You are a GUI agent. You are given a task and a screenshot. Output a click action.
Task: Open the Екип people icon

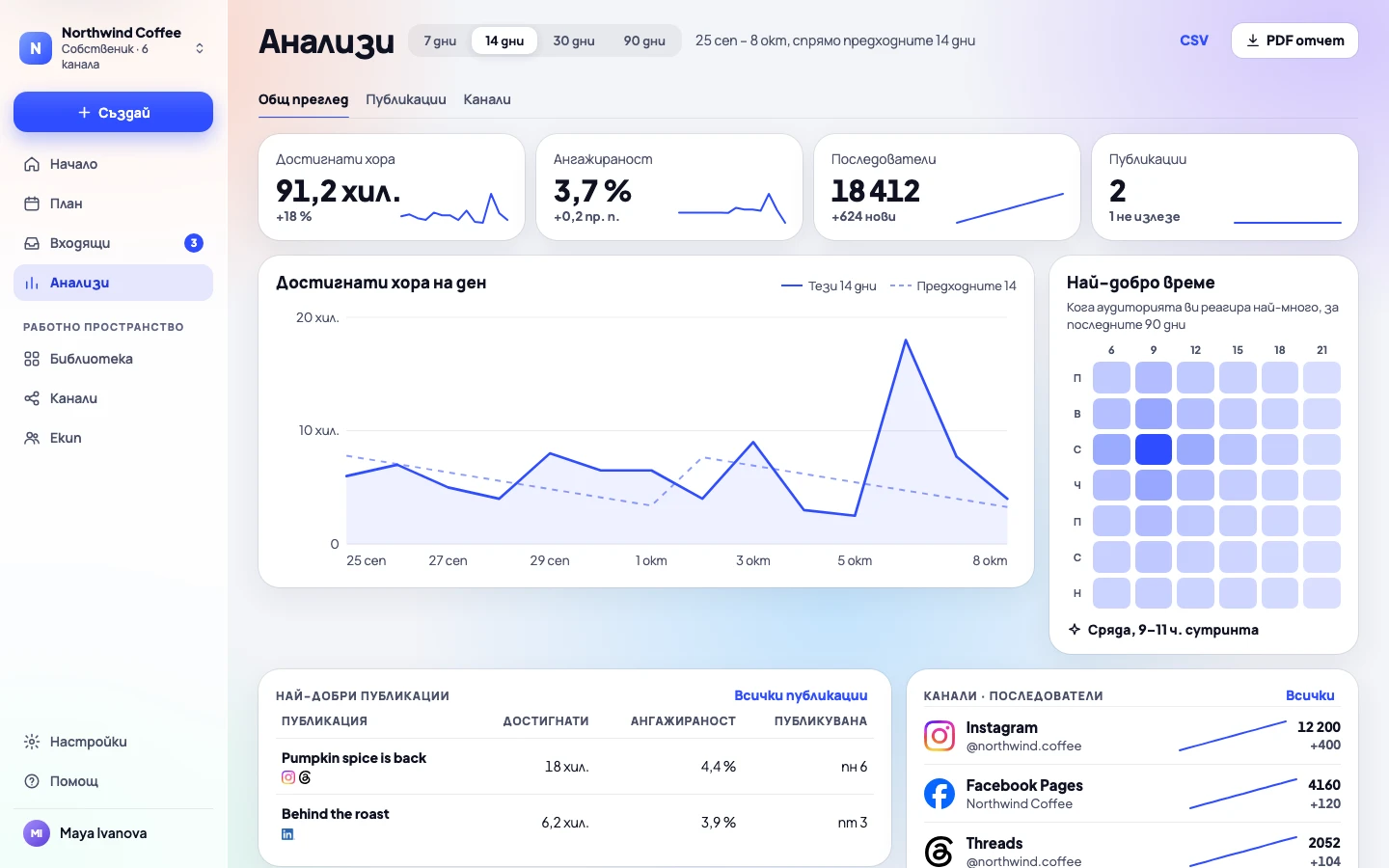[x=32, y=438]
